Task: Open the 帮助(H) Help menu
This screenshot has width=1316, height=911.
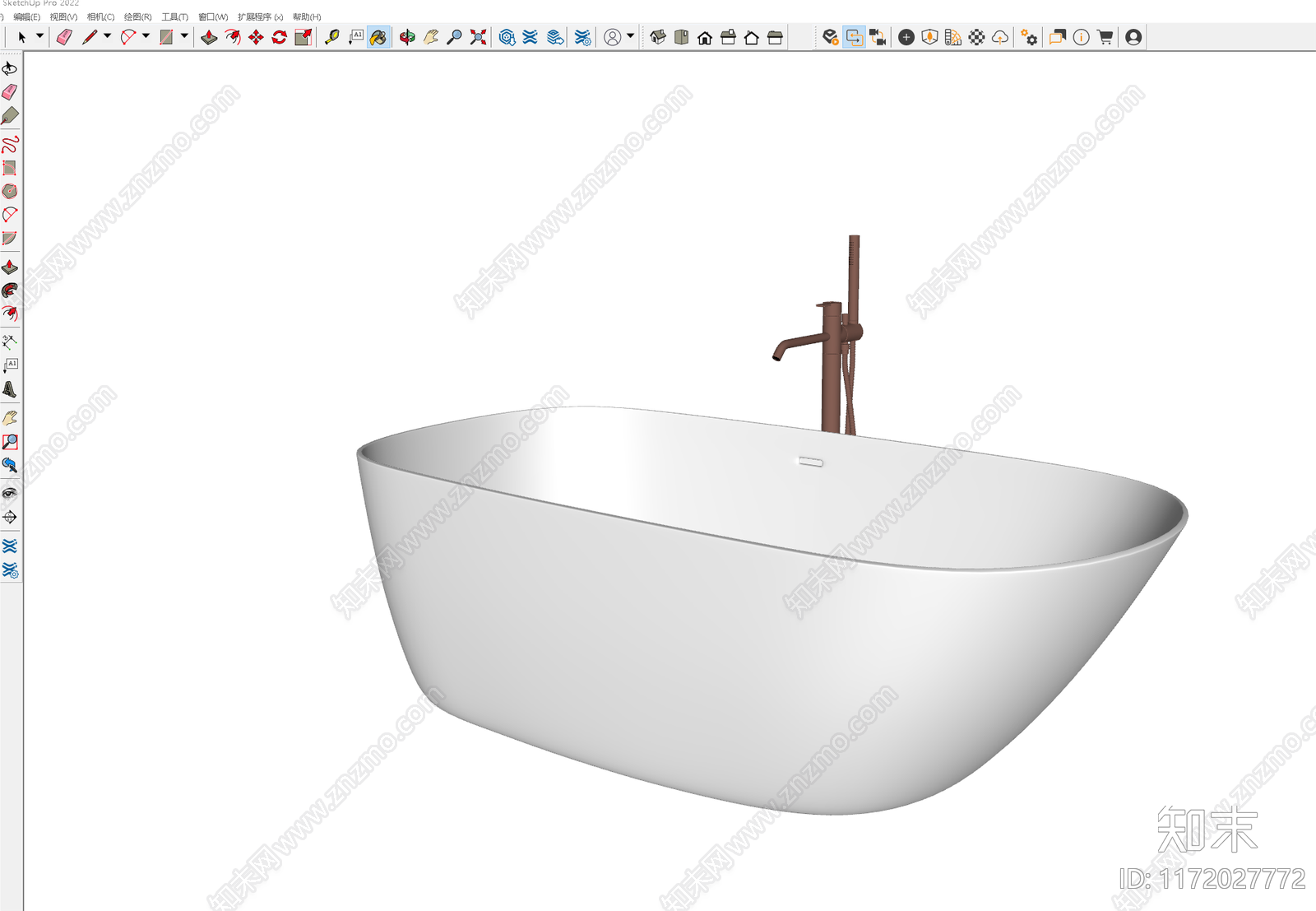Action: click(x=307, y=16)
